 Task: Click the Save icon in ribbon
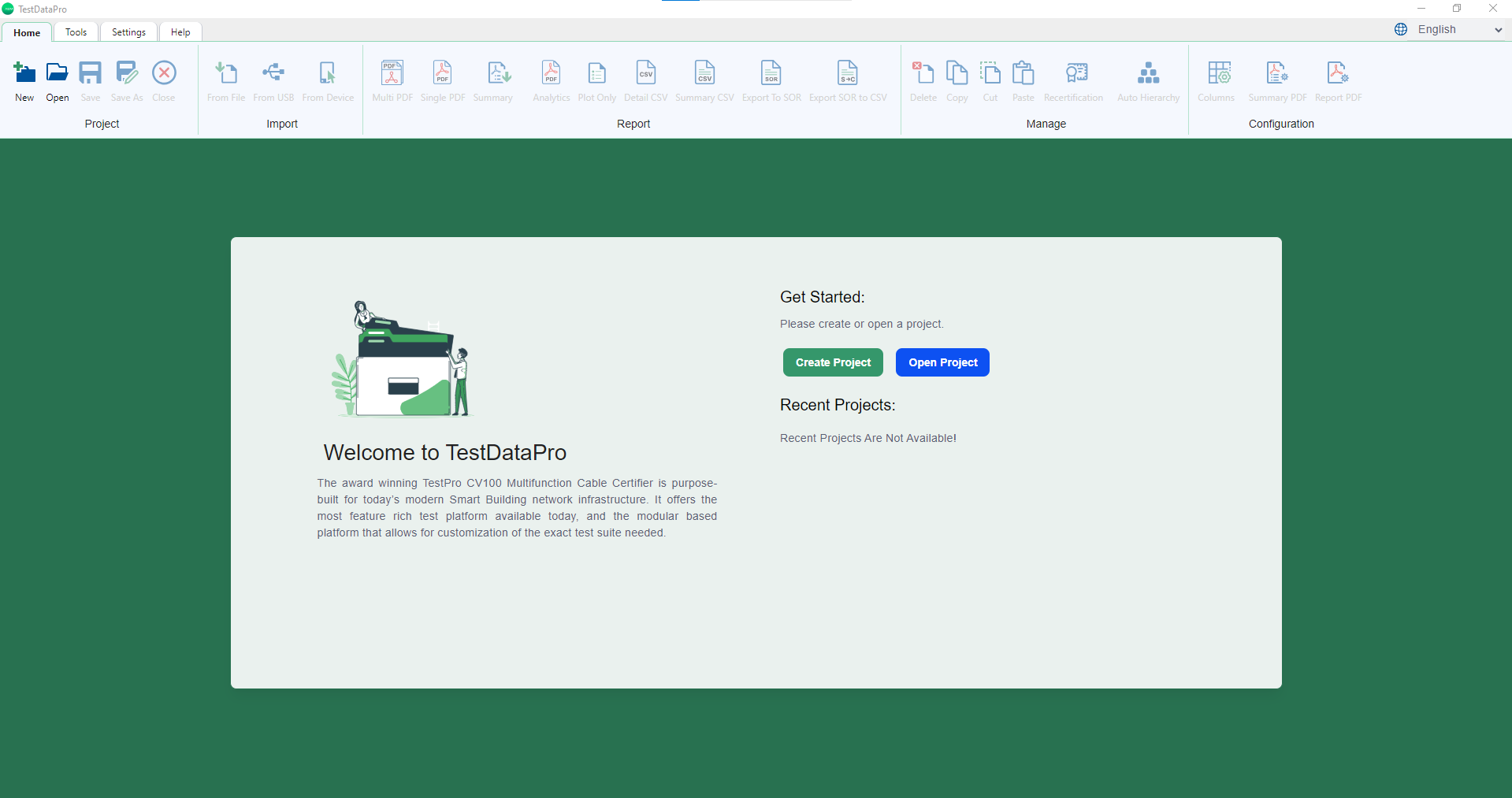91,73
